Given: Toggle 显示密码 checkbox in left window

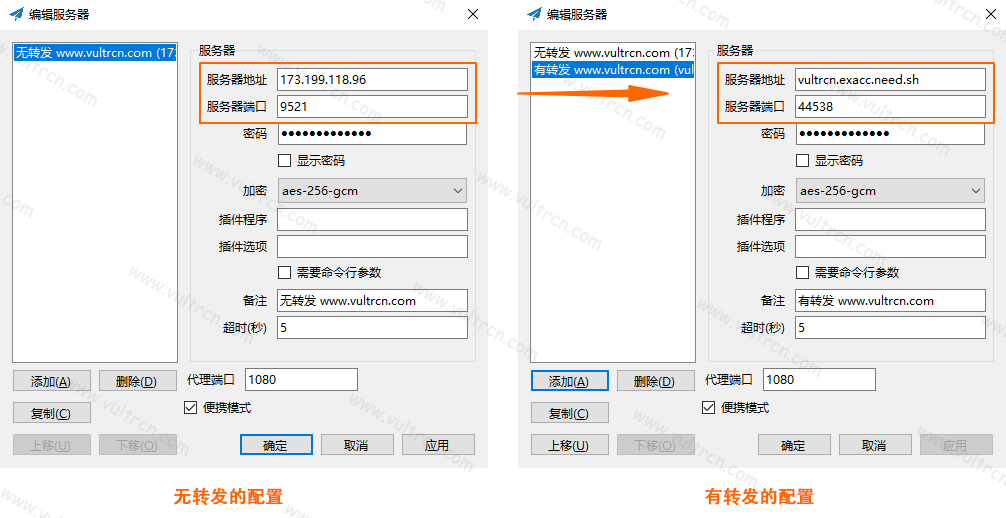Looking at the screenshot, I should tap(285, 160).
